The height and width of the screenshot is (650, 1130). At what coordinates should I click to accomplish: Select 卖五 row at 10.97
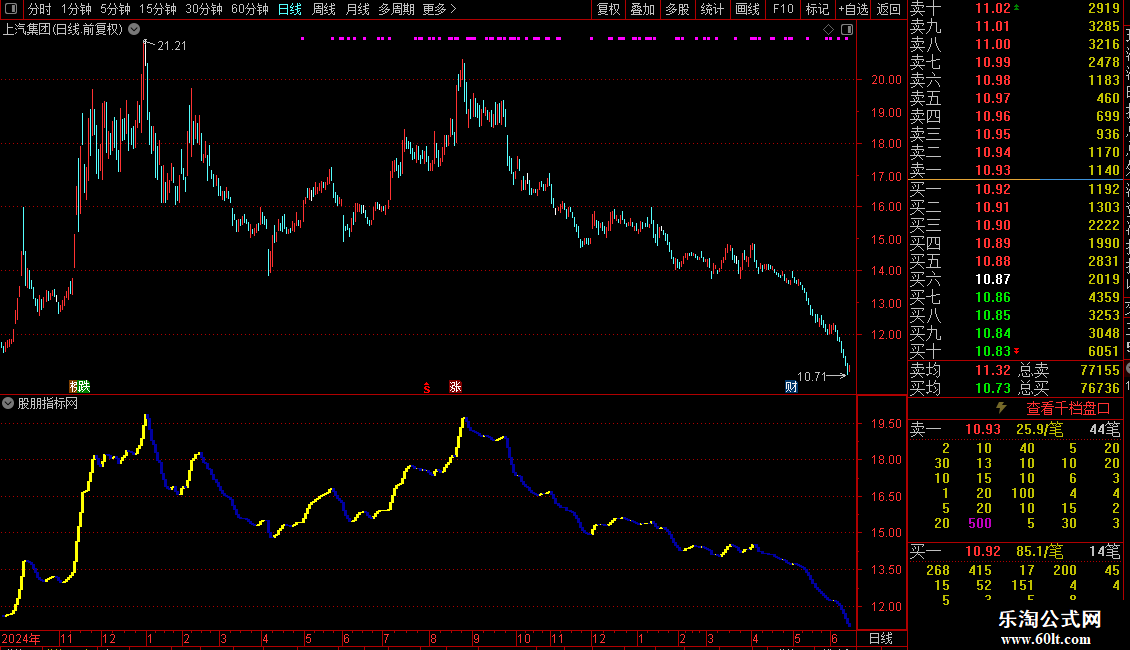click(1015, 98)
